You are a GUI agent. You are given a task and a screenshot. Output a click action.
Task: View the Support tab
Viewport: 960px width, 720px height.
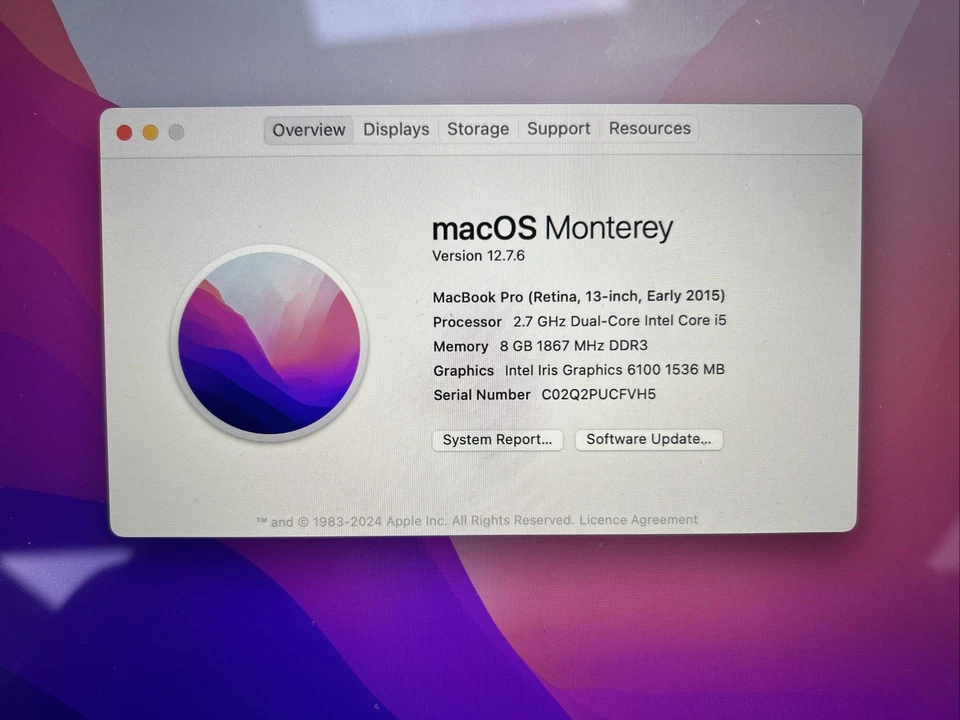click(x=558, y=129)
